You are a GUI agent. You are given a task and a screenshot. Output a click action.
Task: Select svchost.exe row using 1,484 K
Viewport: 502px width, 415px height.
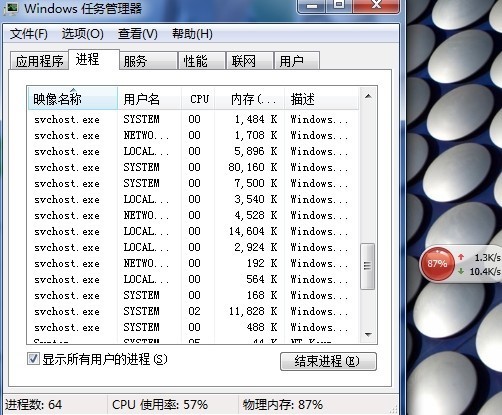(193, 119)
